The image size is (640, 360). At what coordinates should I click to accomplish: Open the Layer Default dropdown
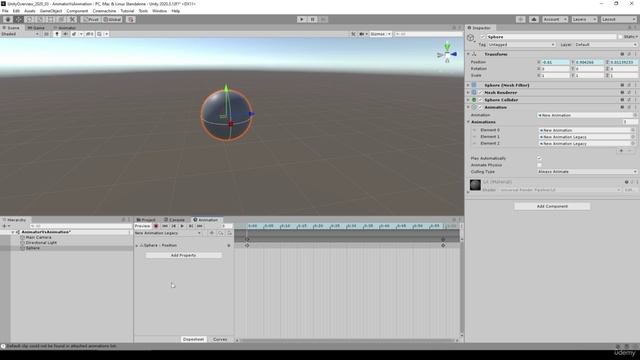pos(606,44)
